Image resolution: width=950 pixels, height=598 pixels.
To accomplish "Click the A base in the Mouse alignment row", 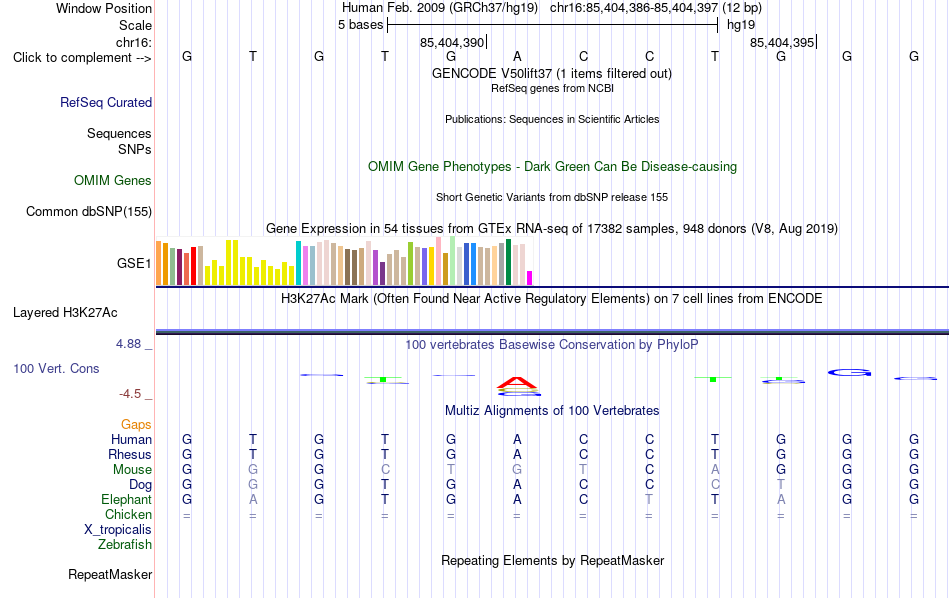I will tap(715, 470).
